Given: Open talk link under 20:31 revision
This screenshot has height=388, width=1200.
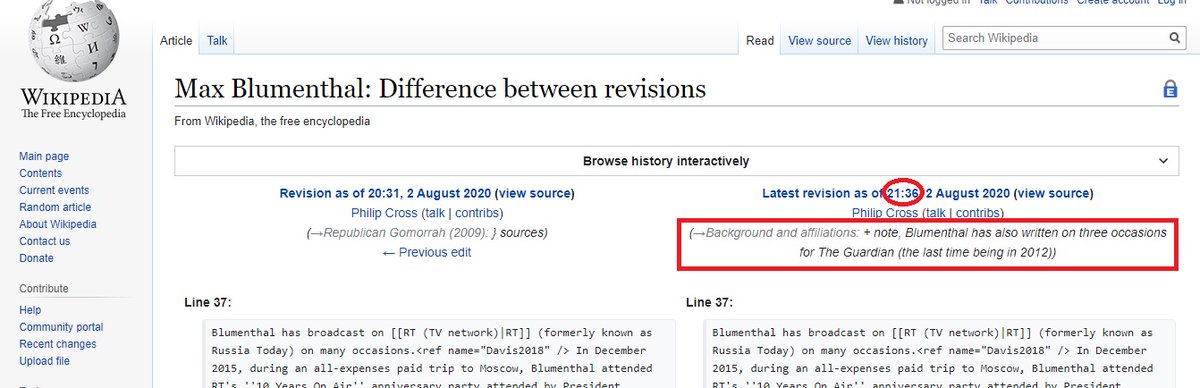Looking at the screenshot, I should [434, 213].
